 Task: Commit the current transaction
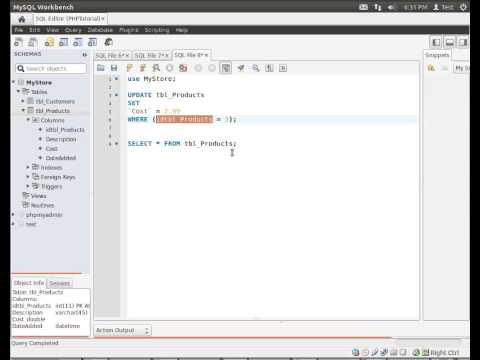coord(198,68)
